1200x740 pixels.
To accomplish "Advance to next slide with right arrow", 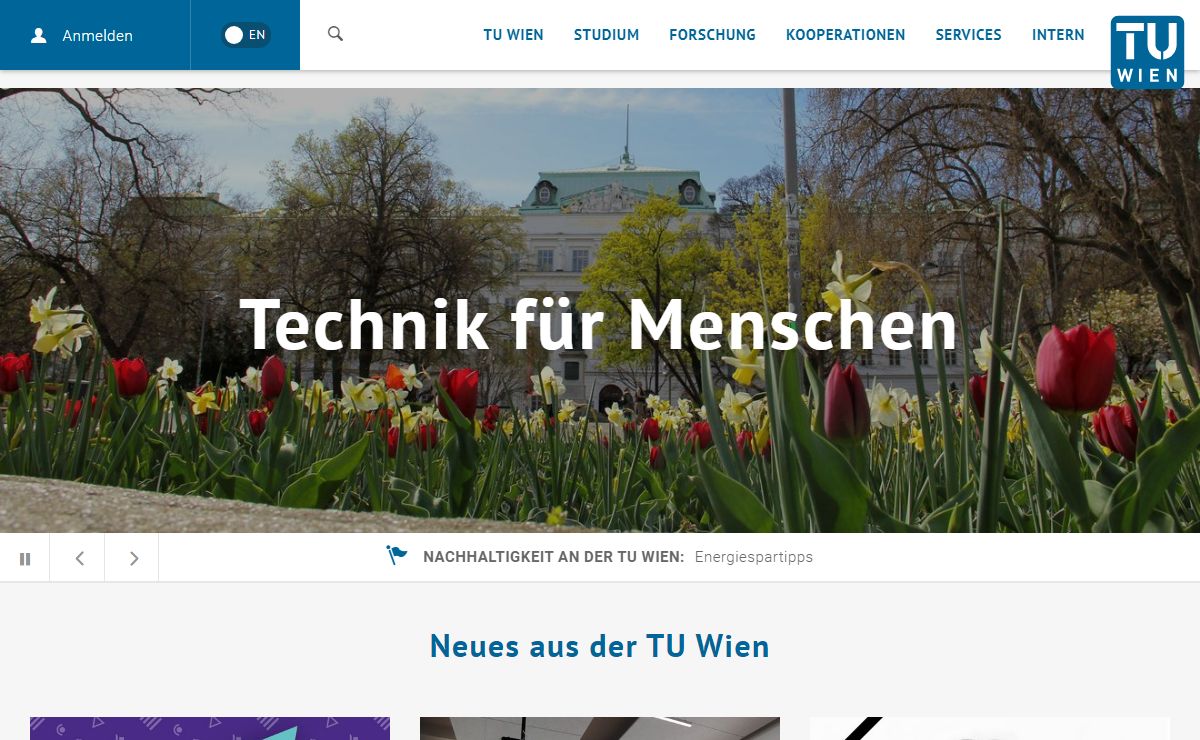I will 133,558.
